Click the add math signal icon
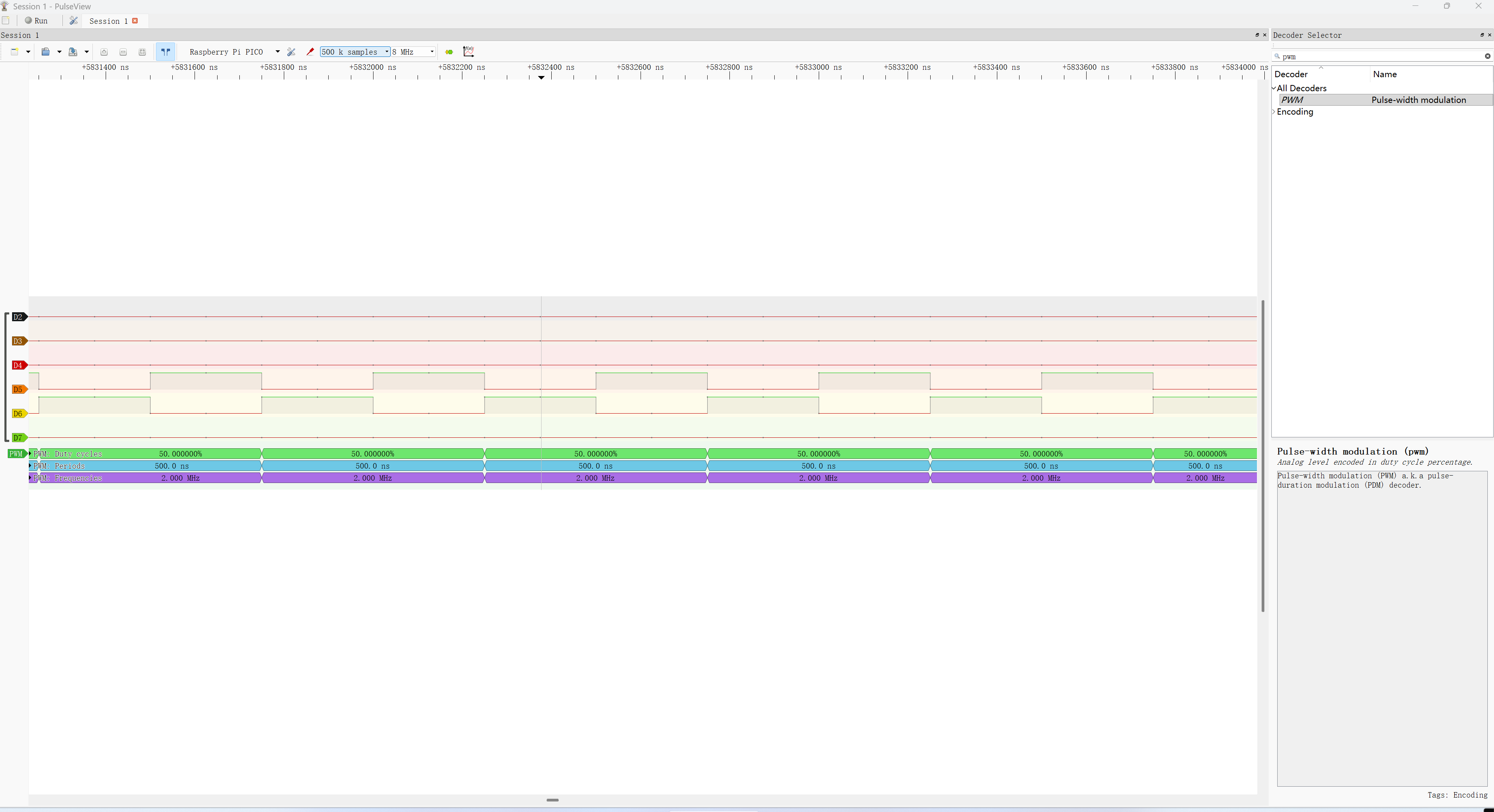 469,51
